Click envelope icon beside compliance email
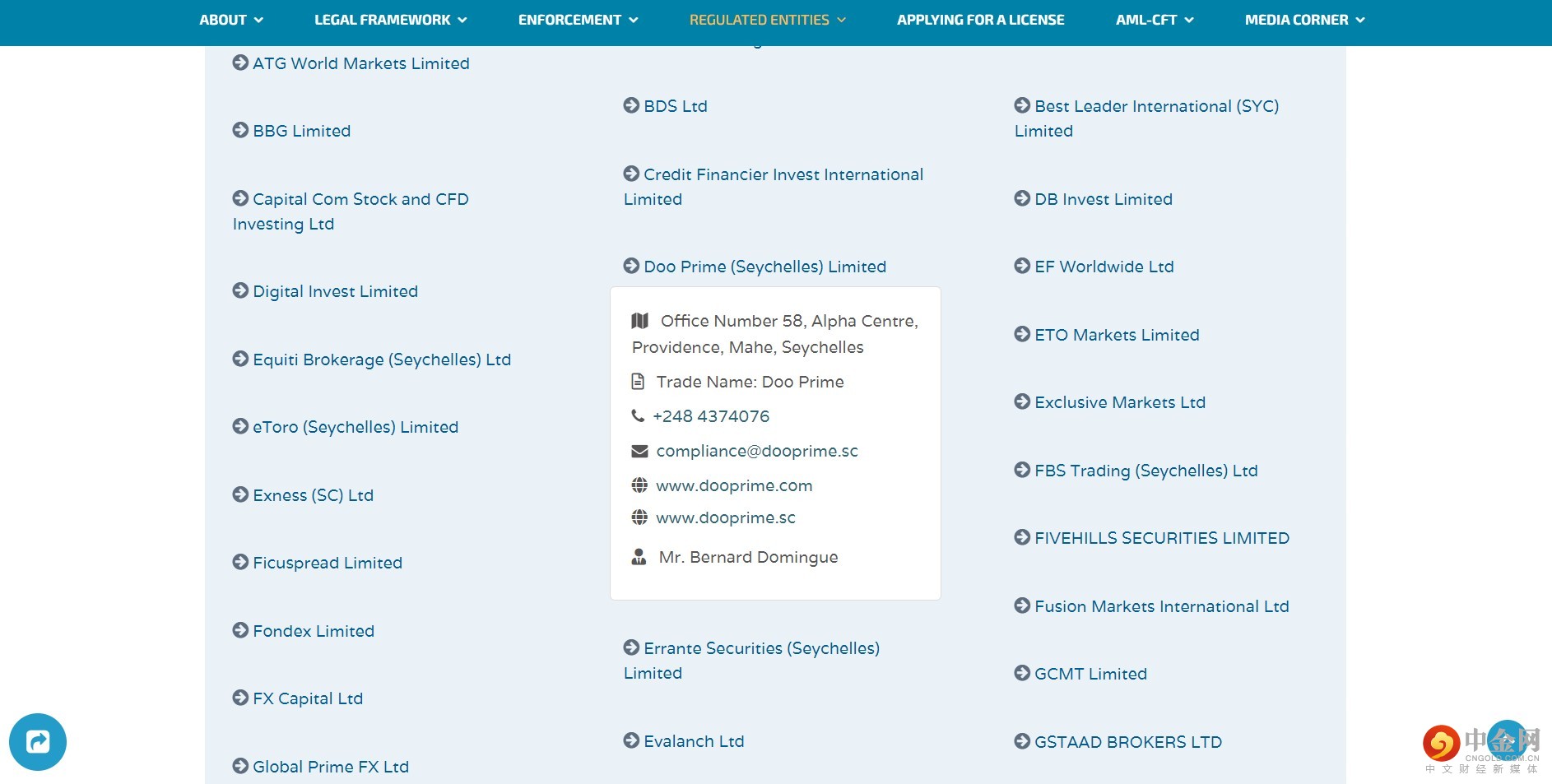The image size is (1552, 784). (x=639, y=451)
